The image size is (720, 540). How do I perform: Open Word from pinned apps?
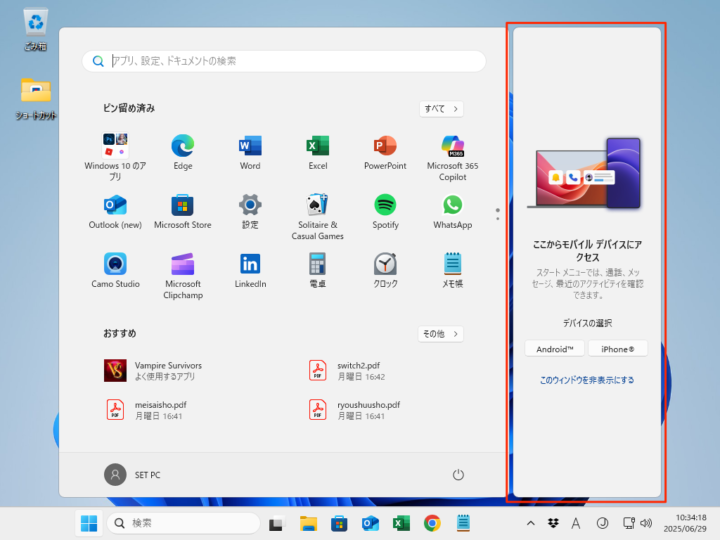pos(250,152)
